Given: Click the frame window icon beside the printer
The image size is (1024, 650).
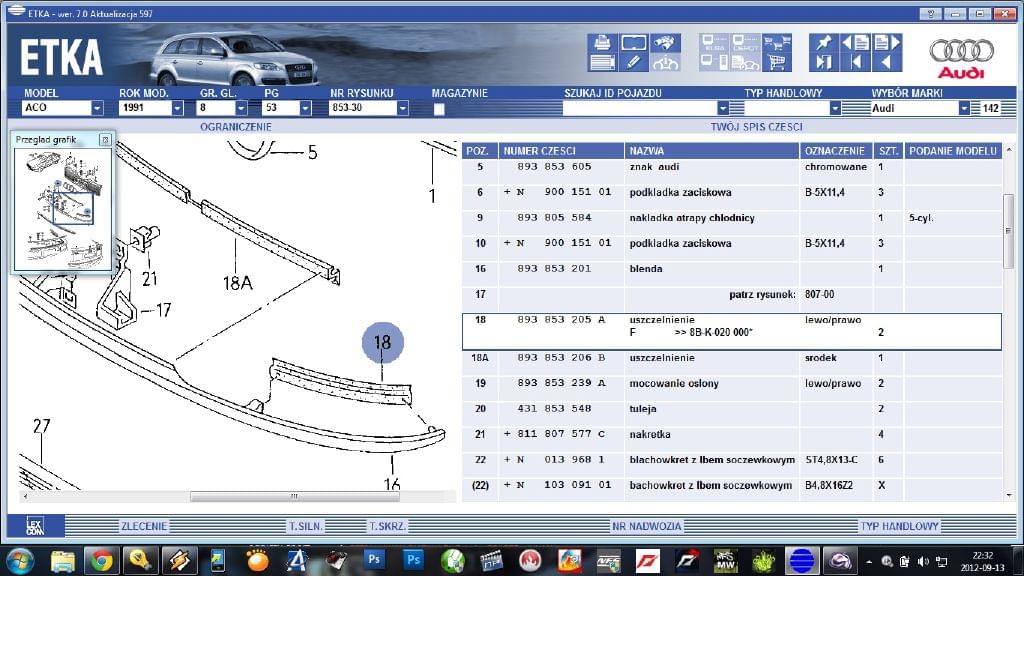Looking at the screenshot, I should click(633, 43).
